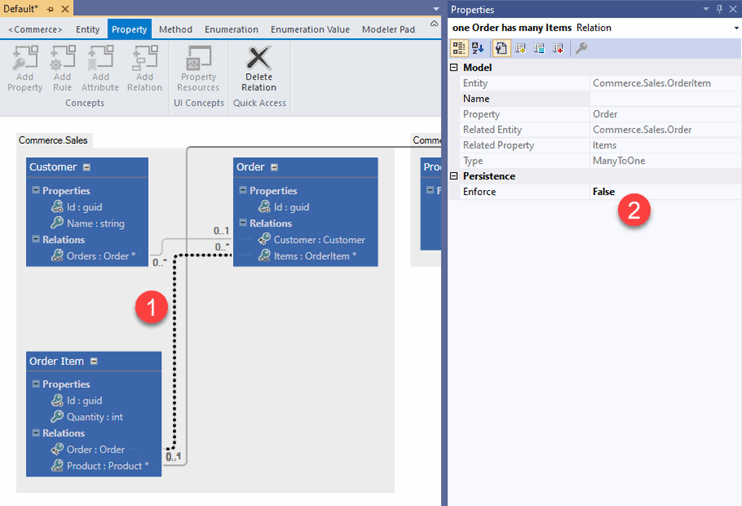Sort properties alphabetically in Properties panel

(479, 48)
